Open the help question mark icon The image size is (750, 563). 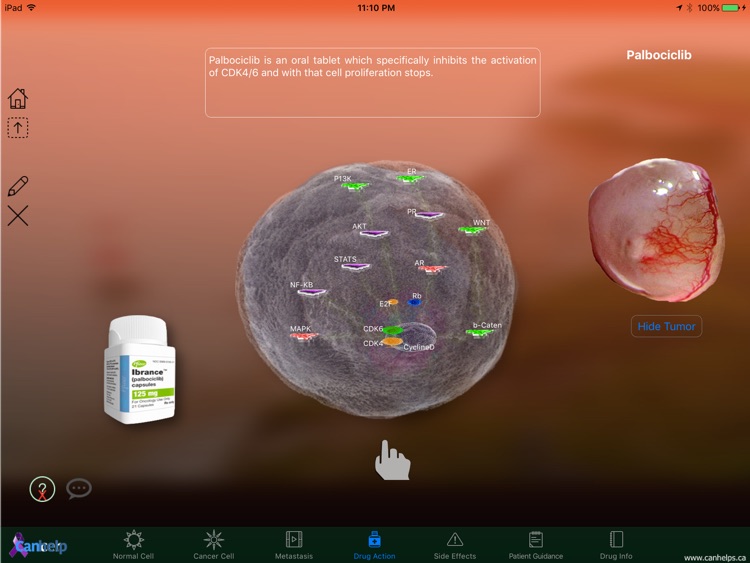tap(42, 489)
